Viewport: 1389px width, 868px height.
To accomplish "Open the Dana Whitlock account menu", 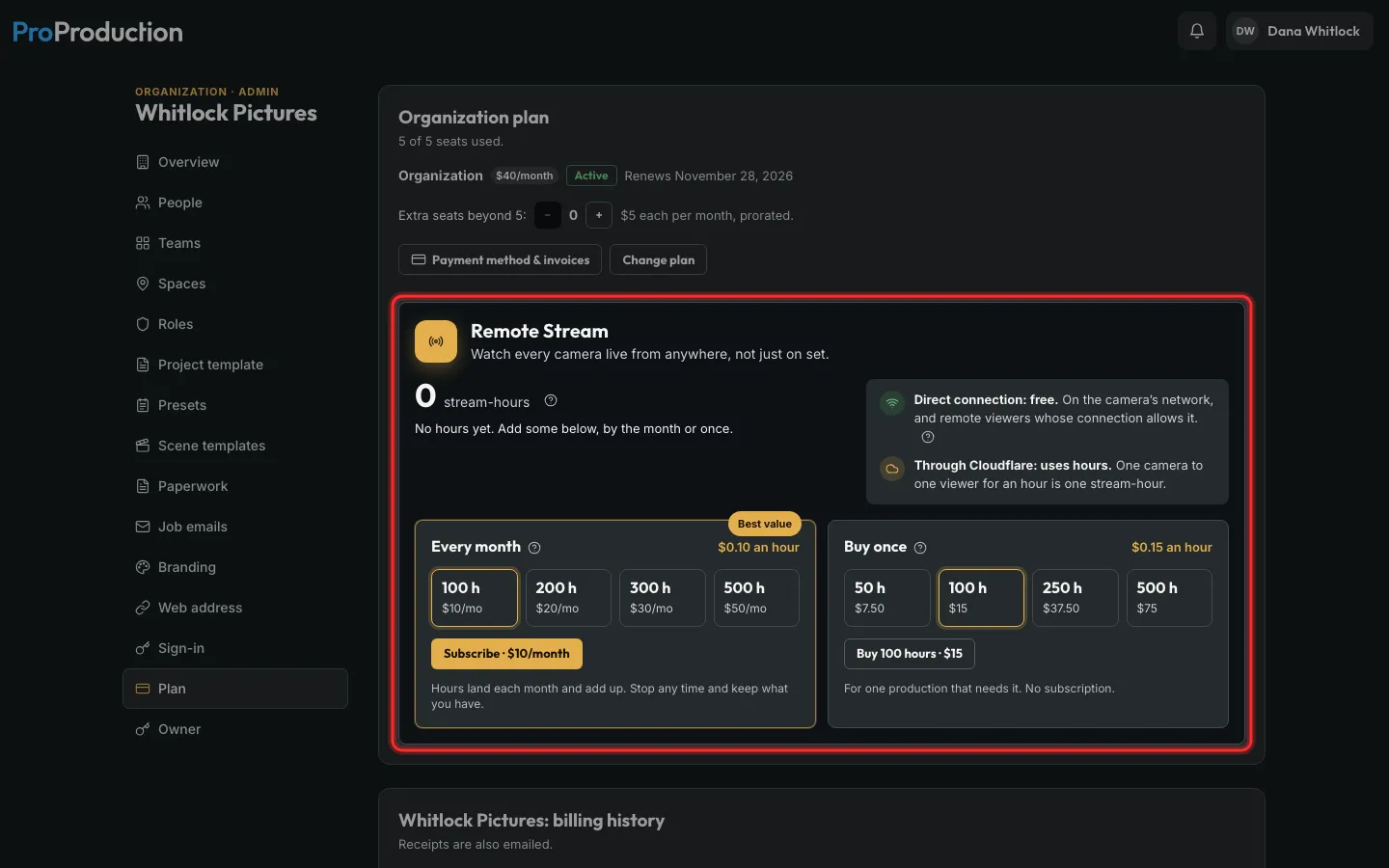I will point(1299,31).
